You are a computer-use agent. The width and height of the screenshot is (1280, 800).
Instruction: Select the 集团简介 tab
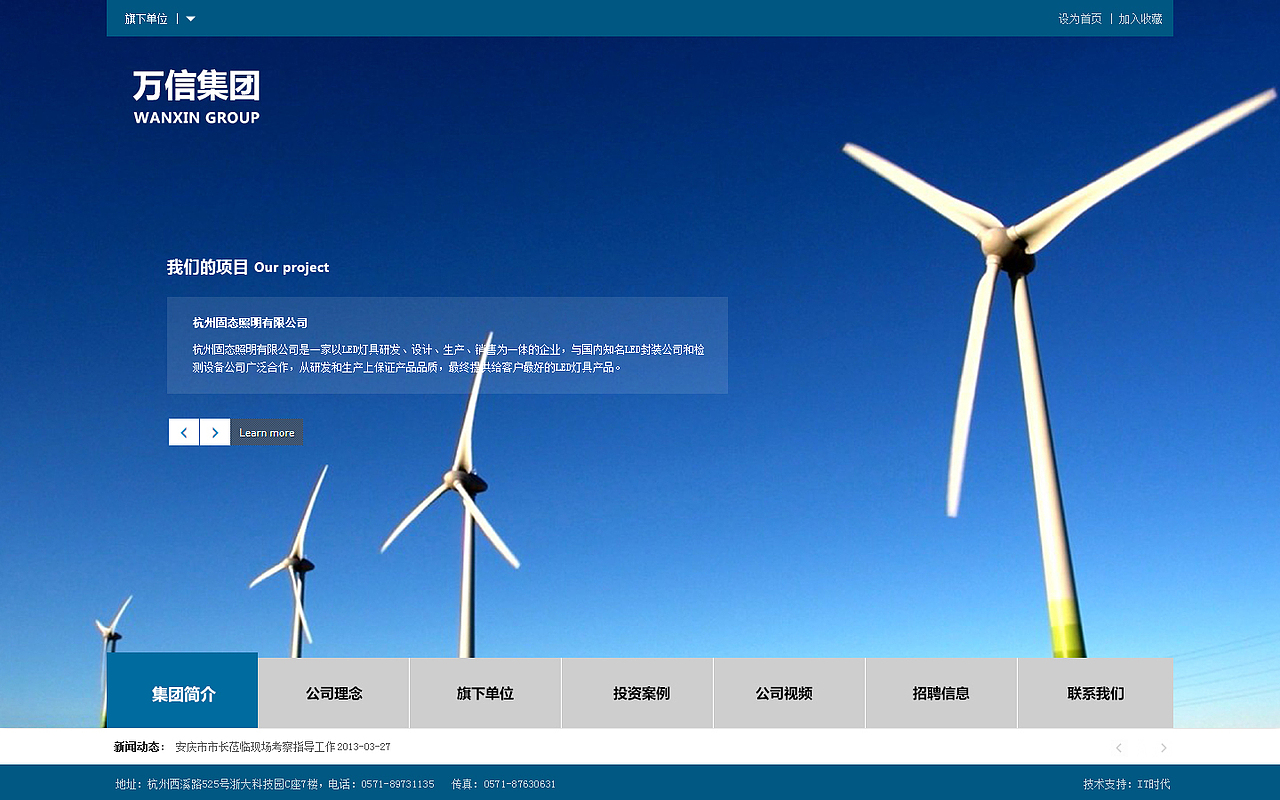point(183,691)
